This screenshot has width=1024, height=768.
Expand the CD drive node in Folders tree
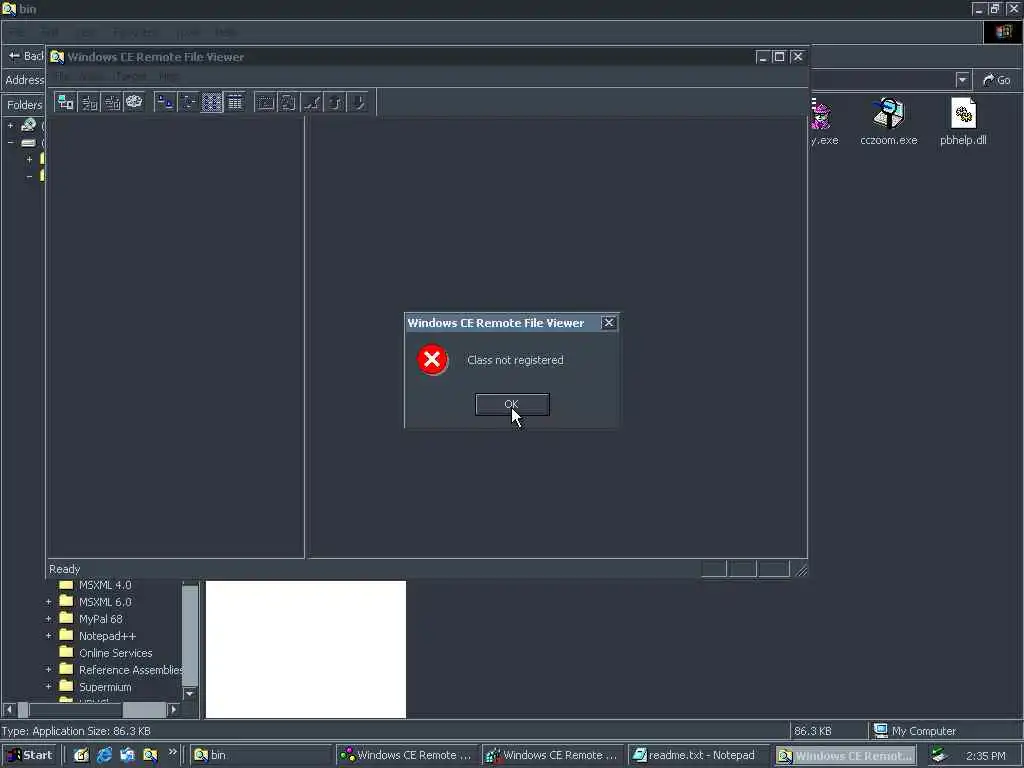tap(10, 125)
